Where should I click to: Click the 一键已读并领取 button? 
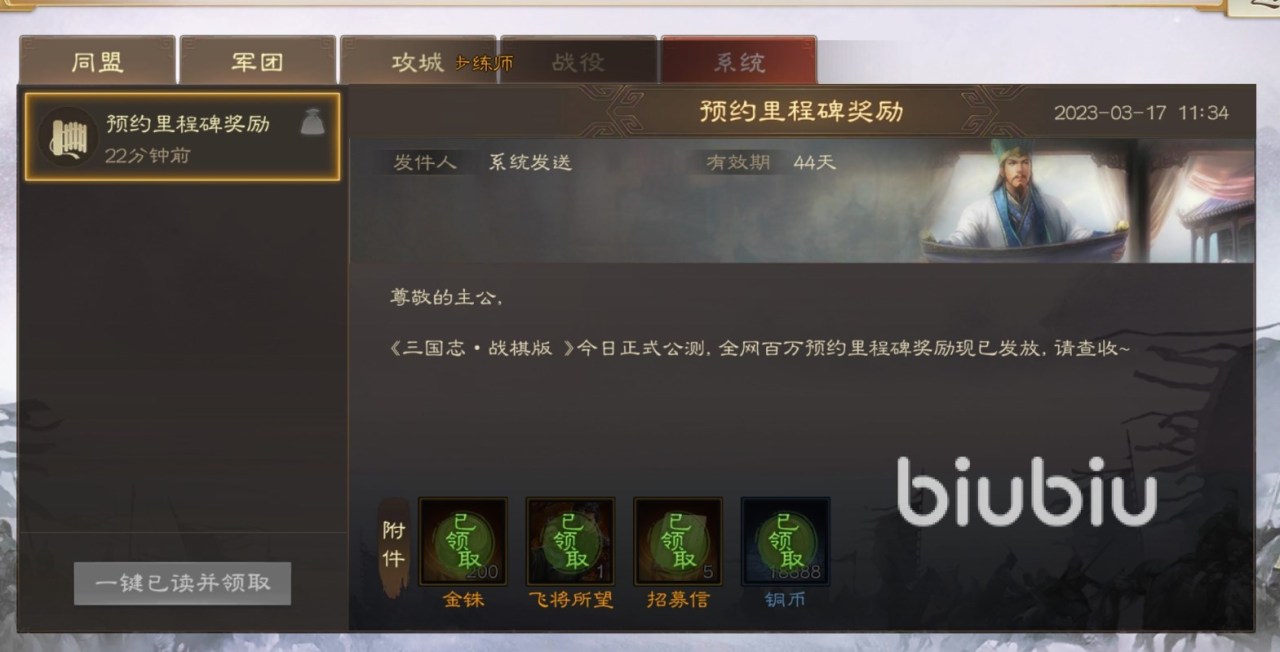182,583
